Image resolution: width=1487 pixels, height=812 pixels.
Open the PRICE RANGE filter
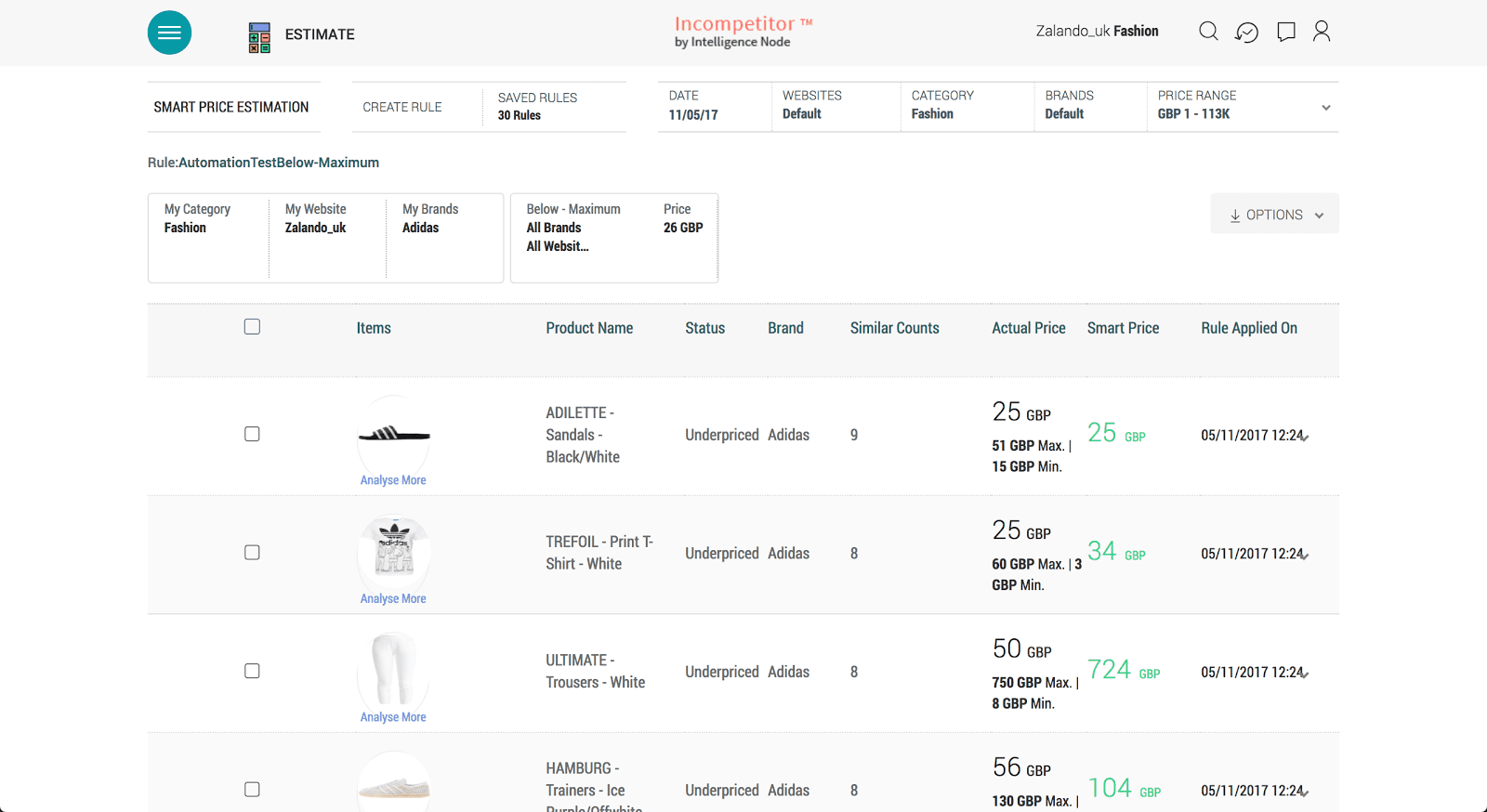coord(1231,106)
